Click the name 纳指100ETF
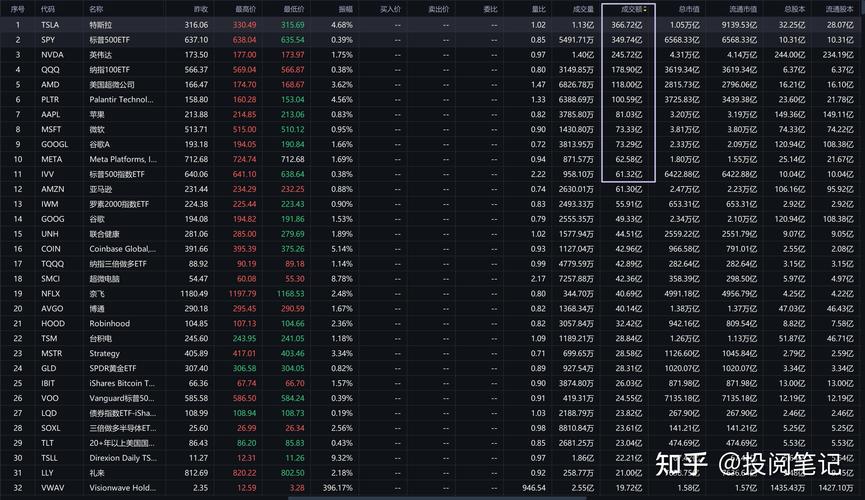The height and width of the screenshot is (500, 865). point(109,70)
